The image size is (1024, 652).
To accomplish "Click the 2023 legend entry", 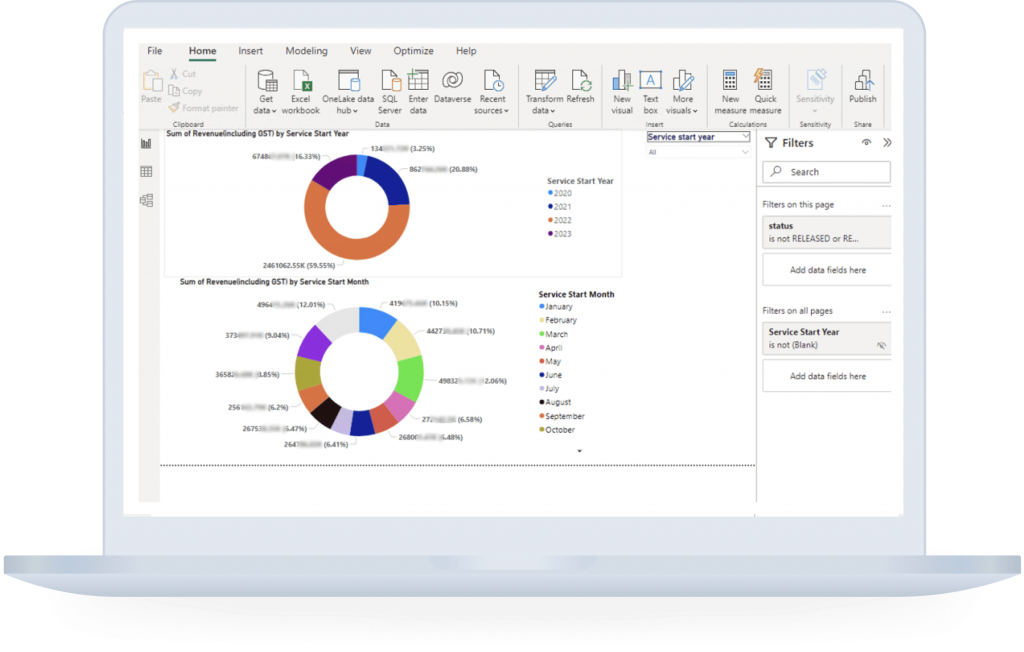I will (560, 234).
